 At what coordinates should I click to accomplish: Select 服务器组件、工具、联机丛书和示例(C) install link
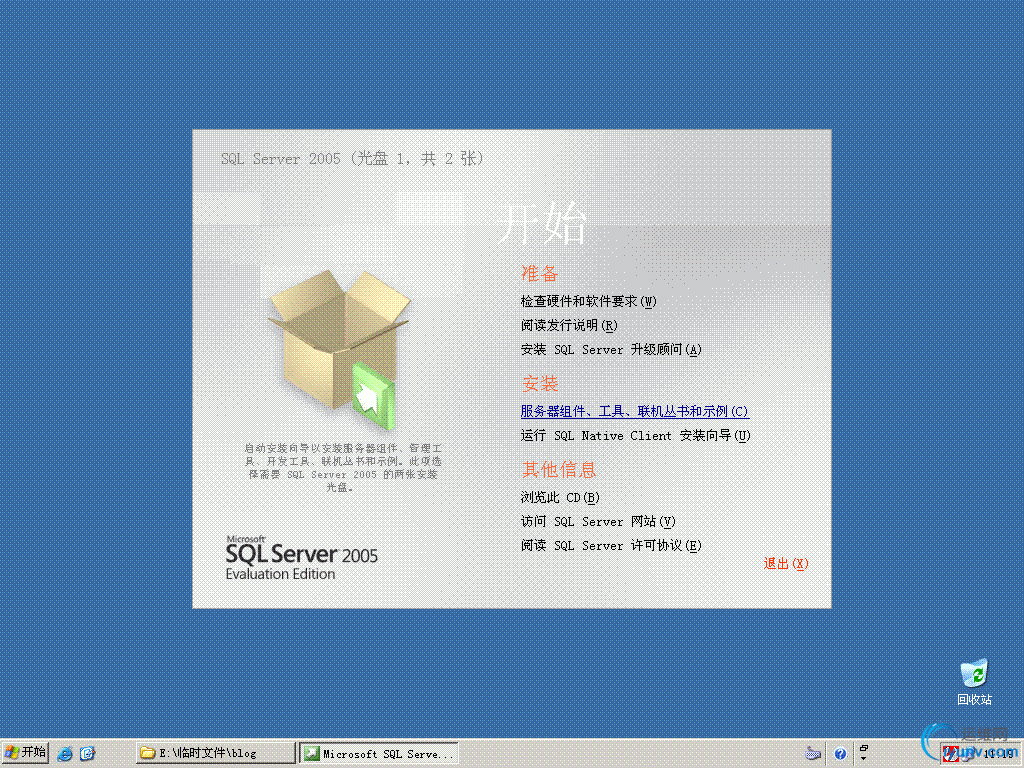click(634, 411)
